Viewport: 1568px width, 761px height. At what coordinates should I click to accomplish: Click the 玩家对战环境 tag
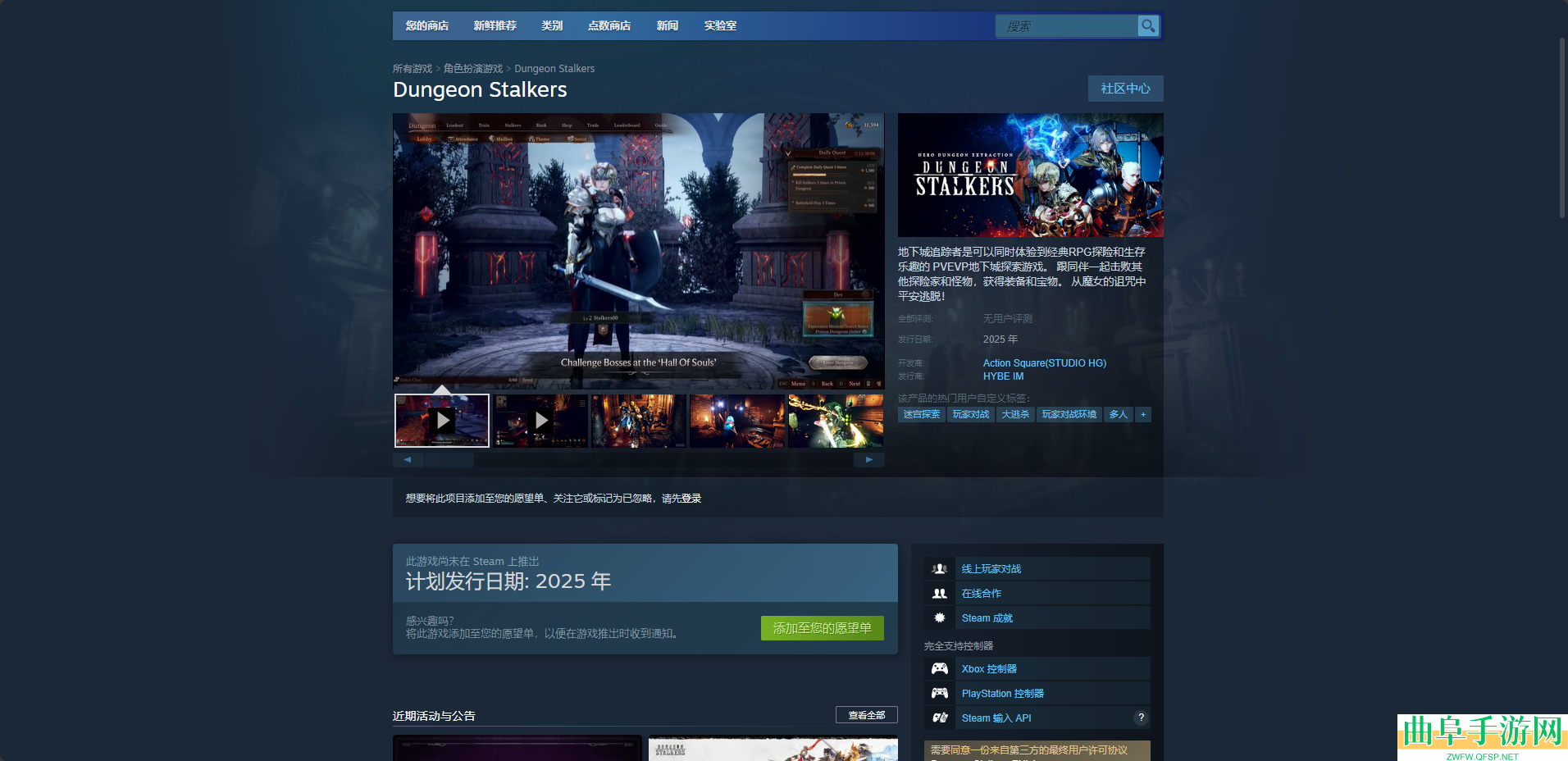pos(1069,415)
